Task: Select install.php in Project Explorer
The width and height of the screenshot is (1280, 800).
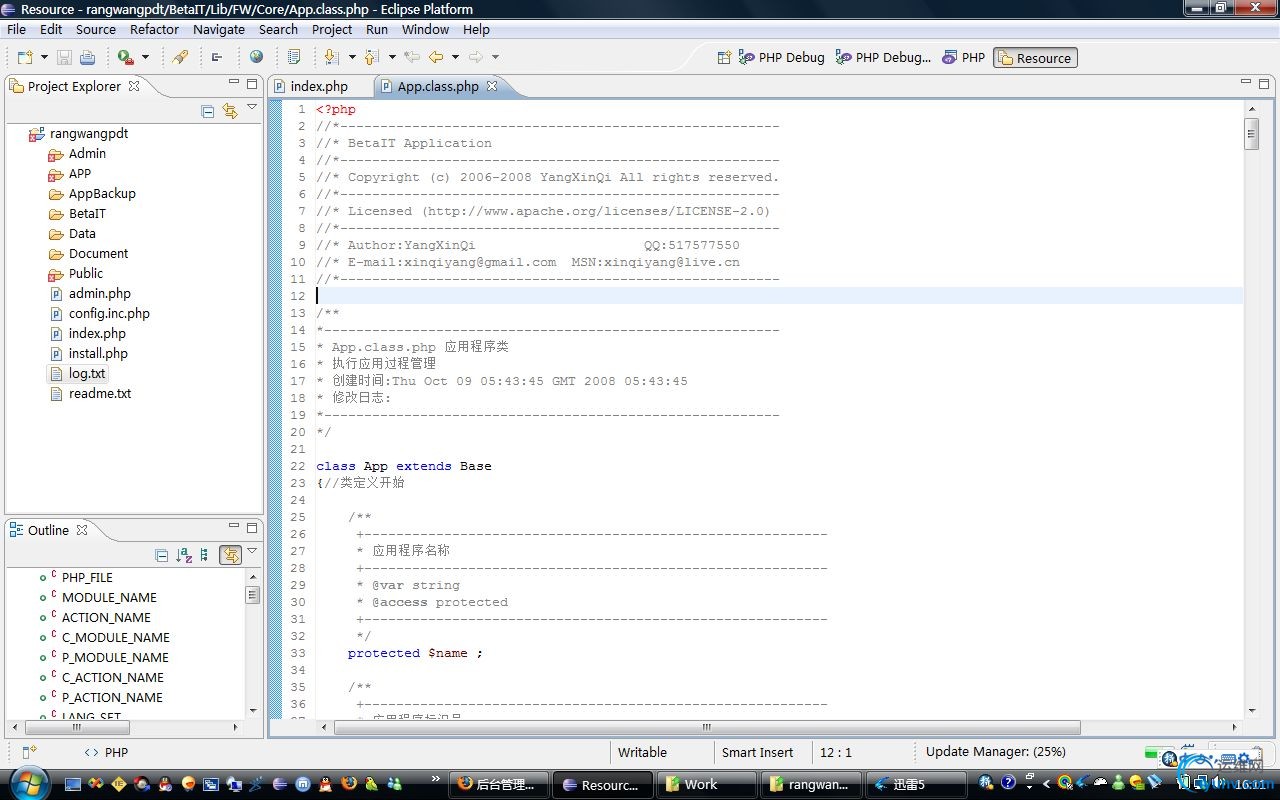Action: (x=98, y=353)
